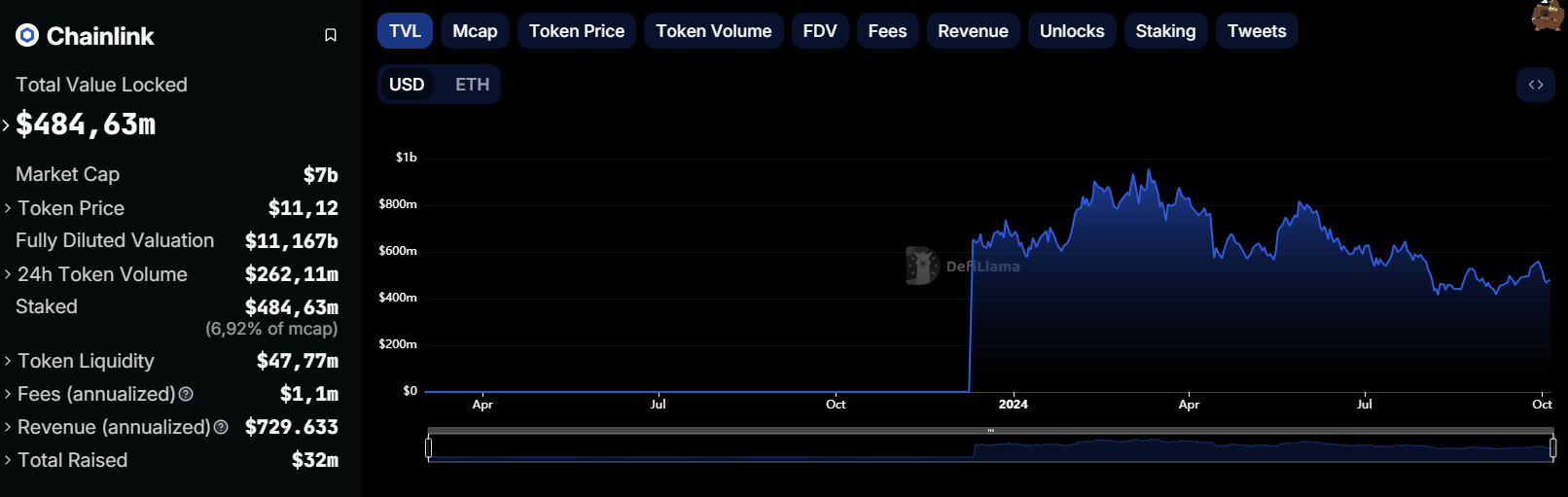Viewport: 1568px width, 497px height.
Task: Switch chart denomination to ETH
Action: [x=472, y=85]
